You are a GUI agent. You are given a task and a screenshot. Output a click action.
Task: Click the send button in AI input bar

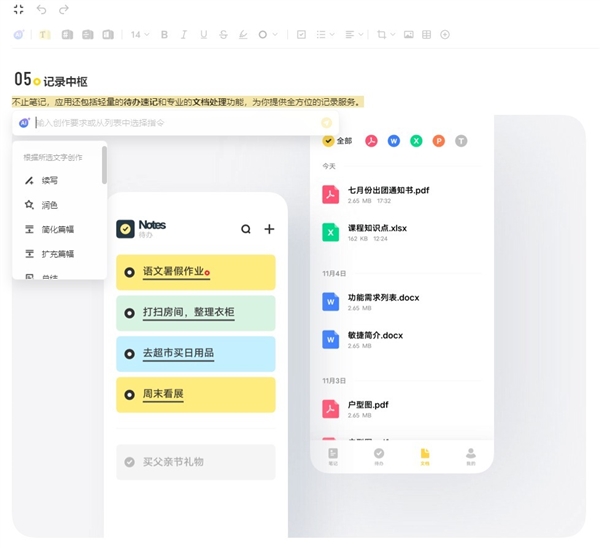(326, 123)
